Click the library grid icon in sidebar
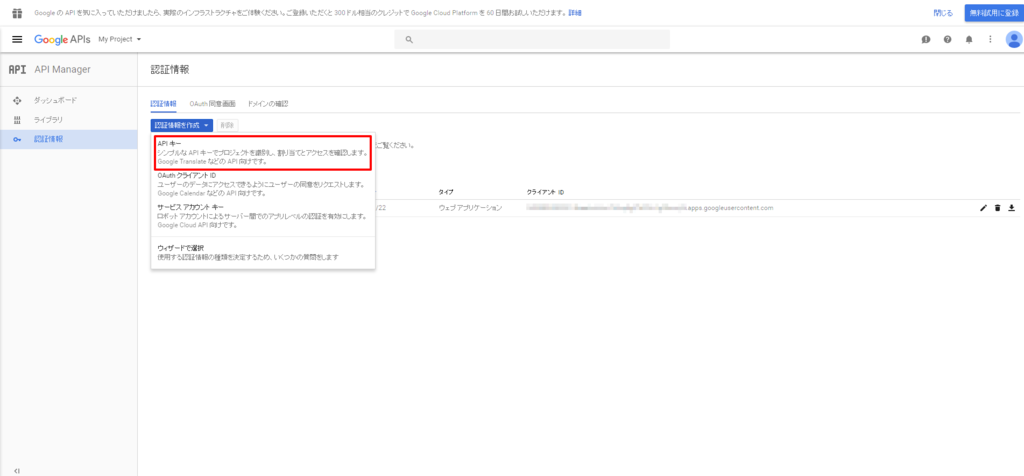Image resolution: width=1024 pixels, height=476 pixels. 18,119
